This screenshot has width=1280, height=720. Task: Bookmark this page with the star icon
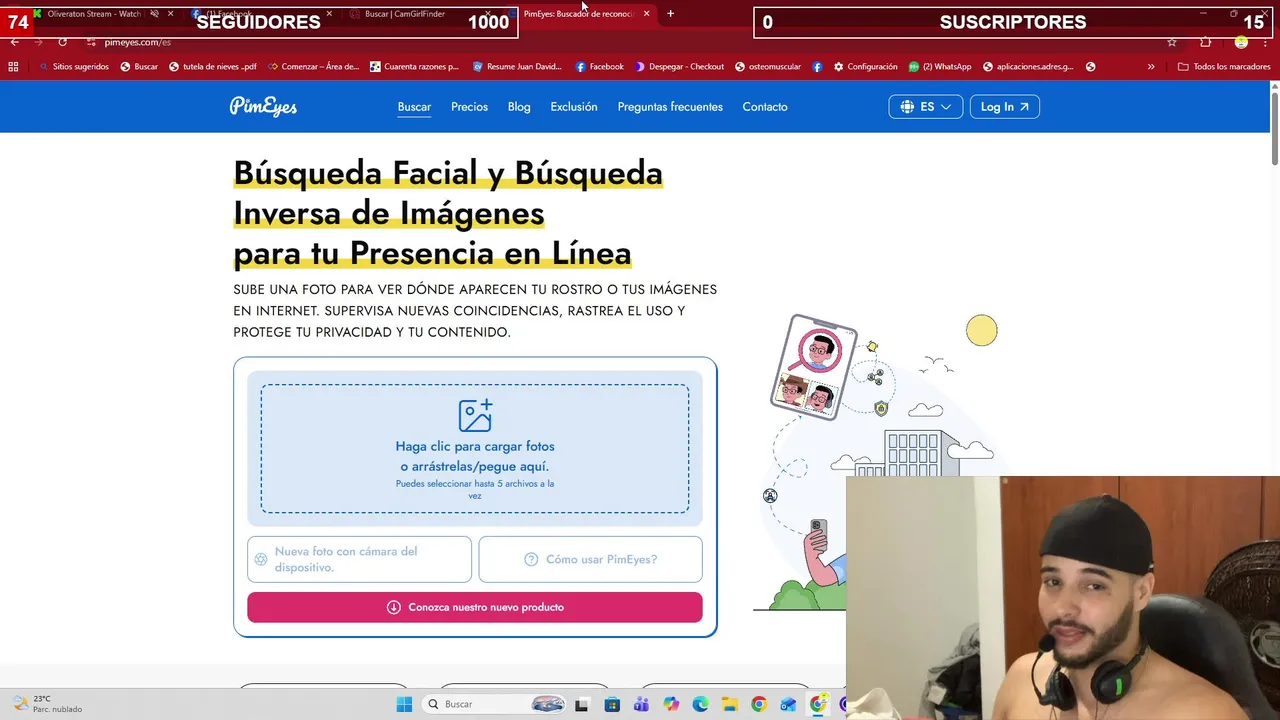1171,42
